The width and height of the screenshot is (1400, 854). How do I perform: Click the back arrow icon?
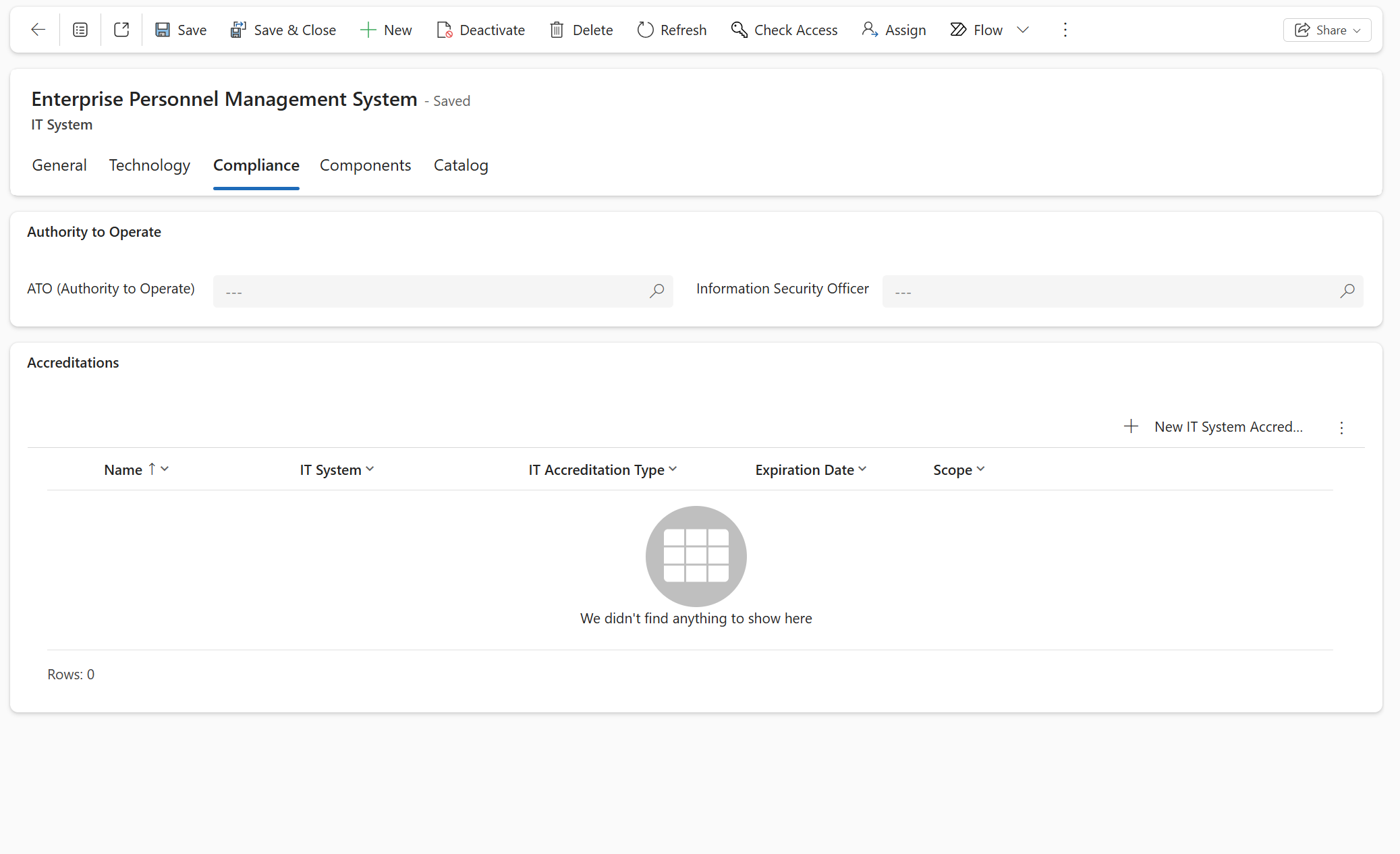click(x=38, y=30)
